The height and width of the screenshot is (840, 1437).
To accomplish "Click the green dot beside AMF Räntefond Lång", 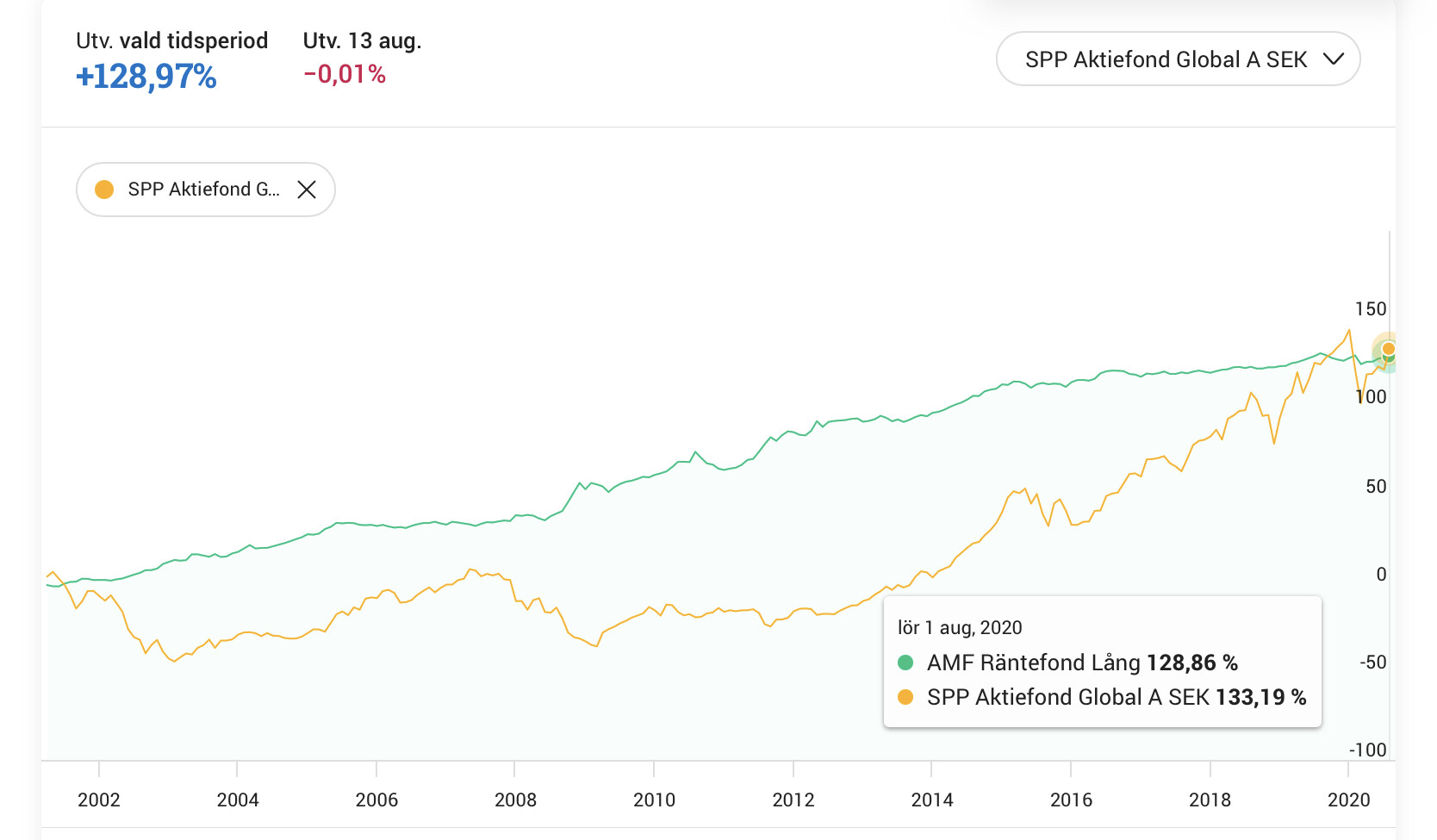I will [x=905, y=663].
